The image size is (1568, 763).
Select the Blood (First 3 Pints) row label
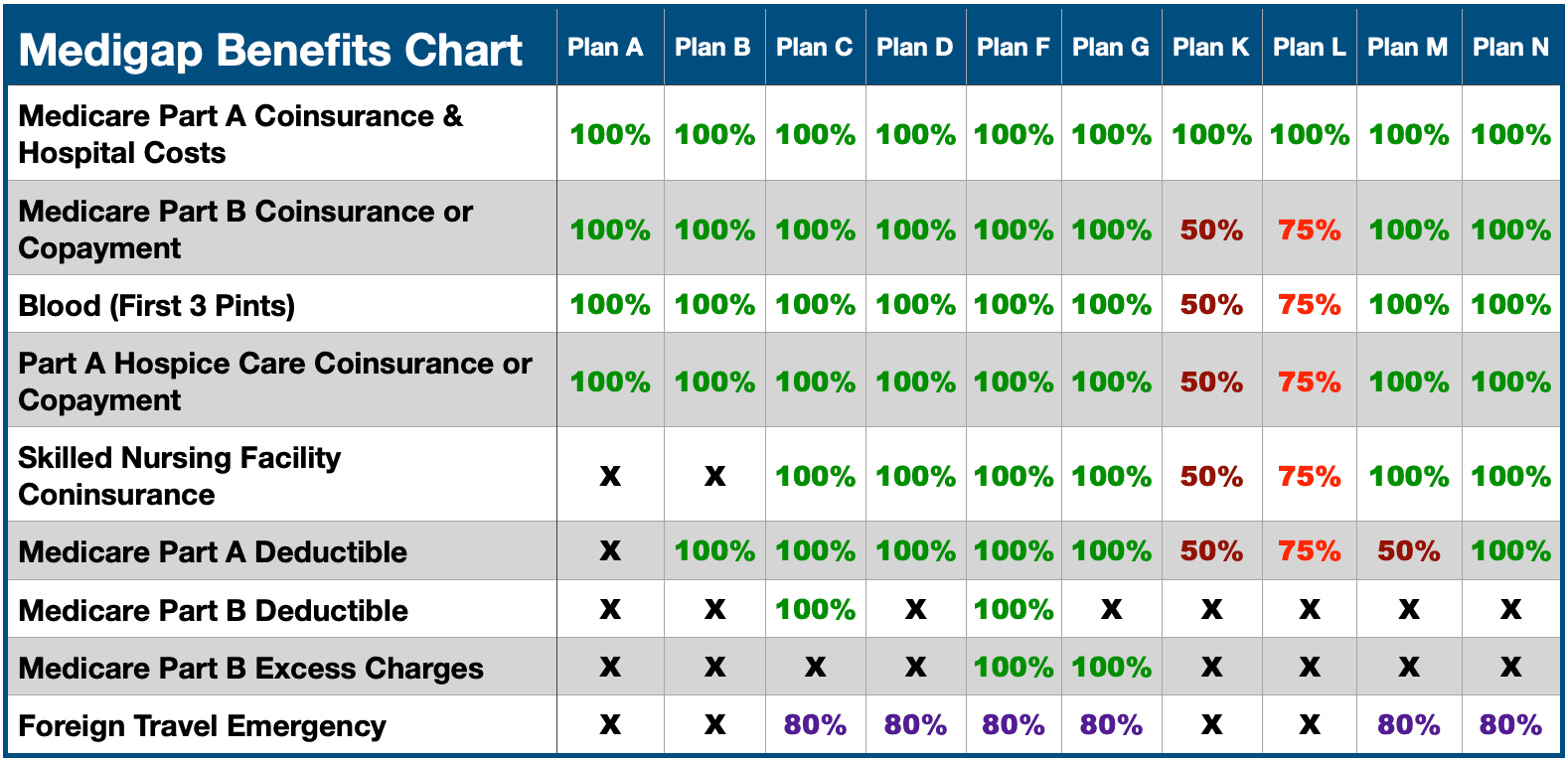tap(157, 305)
